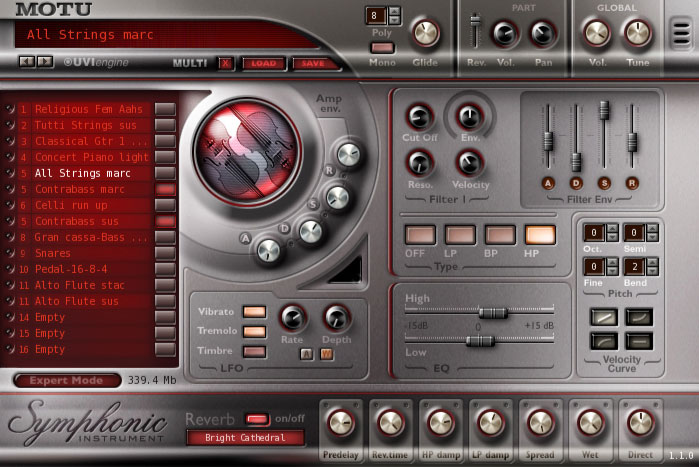Select part 2 Tutti Strings sus
Screen dimensions: 699x467
[x=86, y=125]
